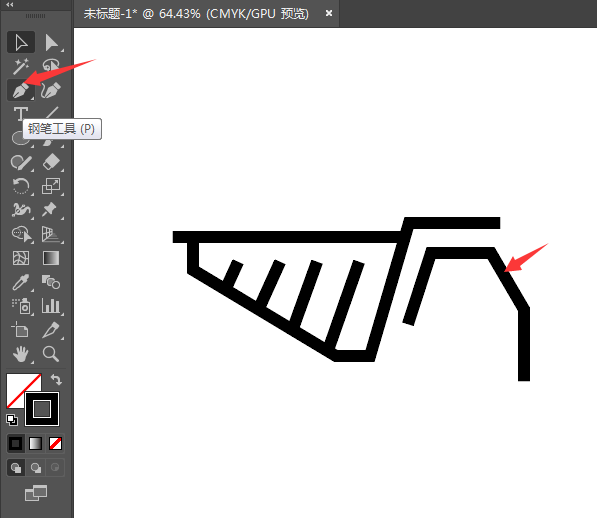Set paint to None with red slash

point(56,443)
